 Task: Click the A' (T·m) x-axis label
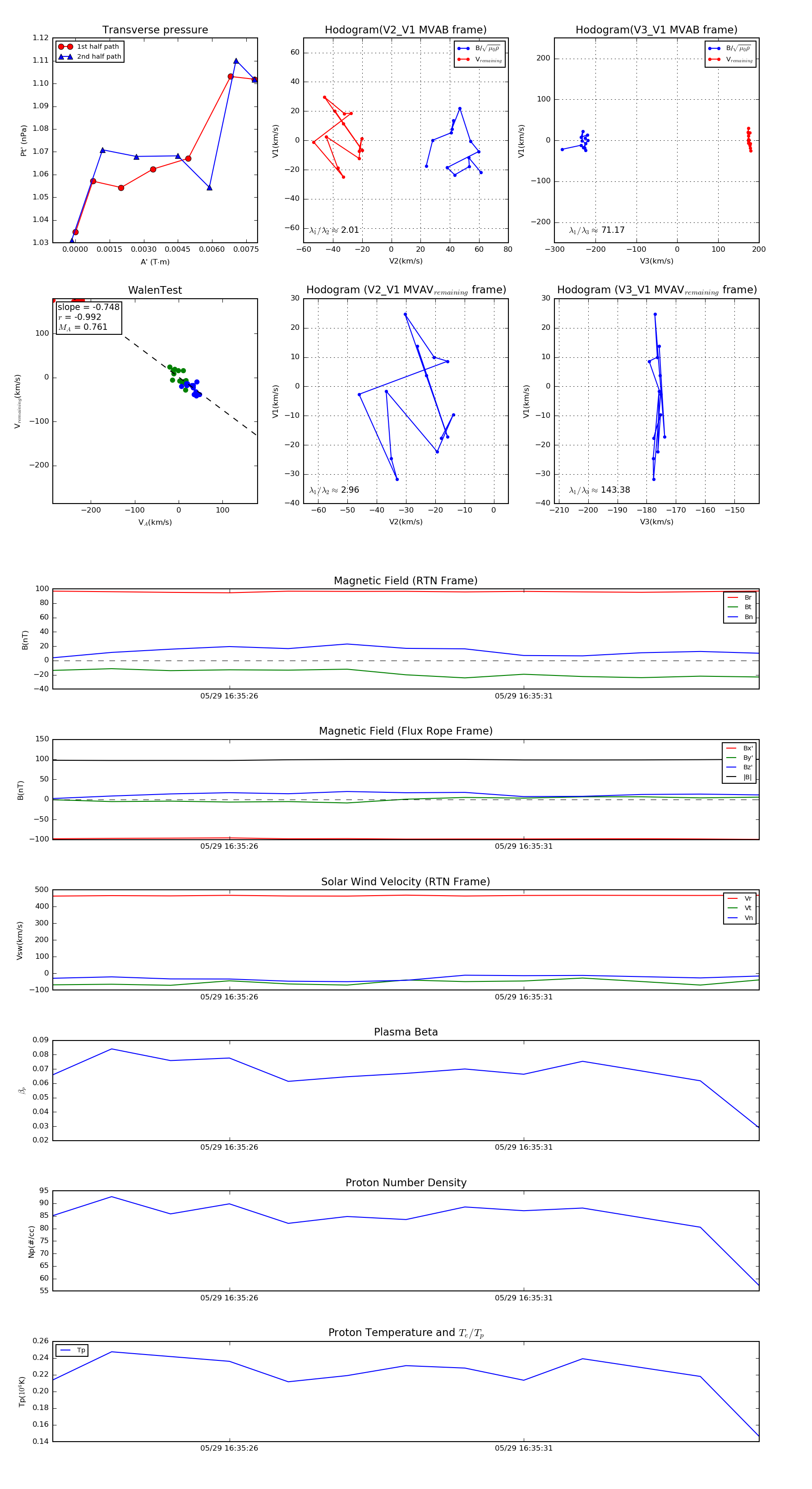coord(155,262)
